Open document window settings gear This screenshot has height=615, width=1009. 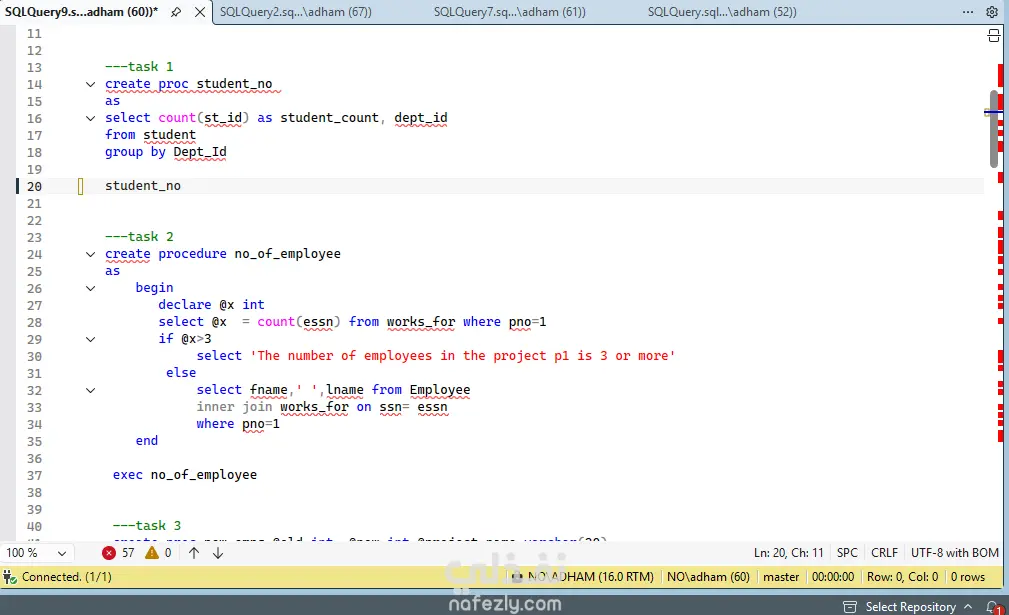coord(992,12)
